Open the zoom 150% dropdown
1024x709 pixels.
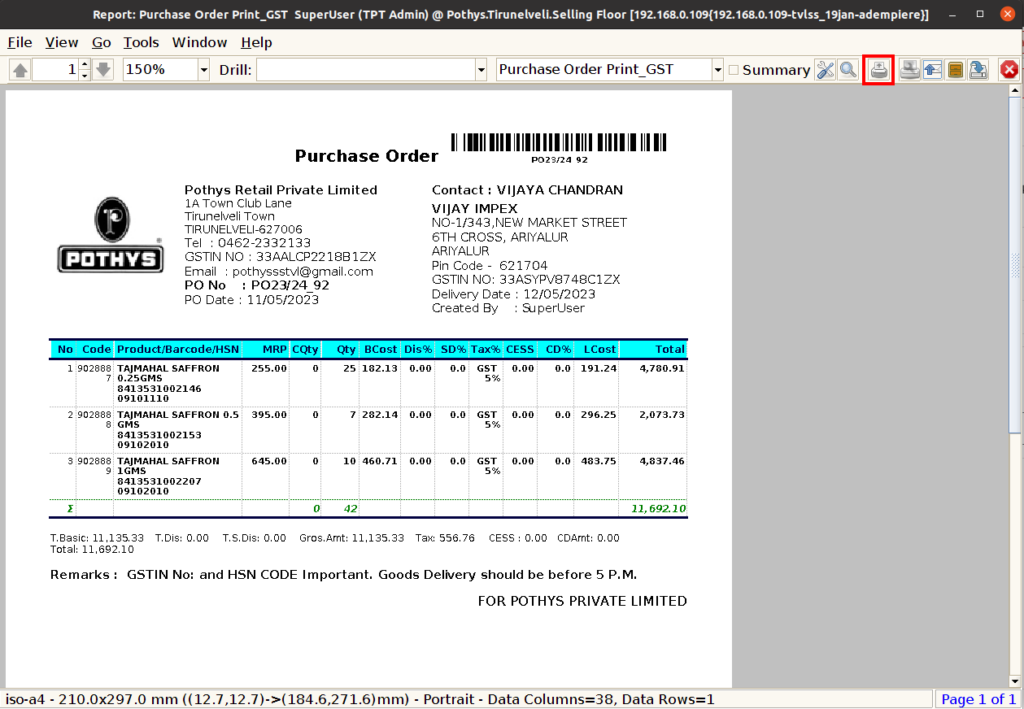(204, 69)
